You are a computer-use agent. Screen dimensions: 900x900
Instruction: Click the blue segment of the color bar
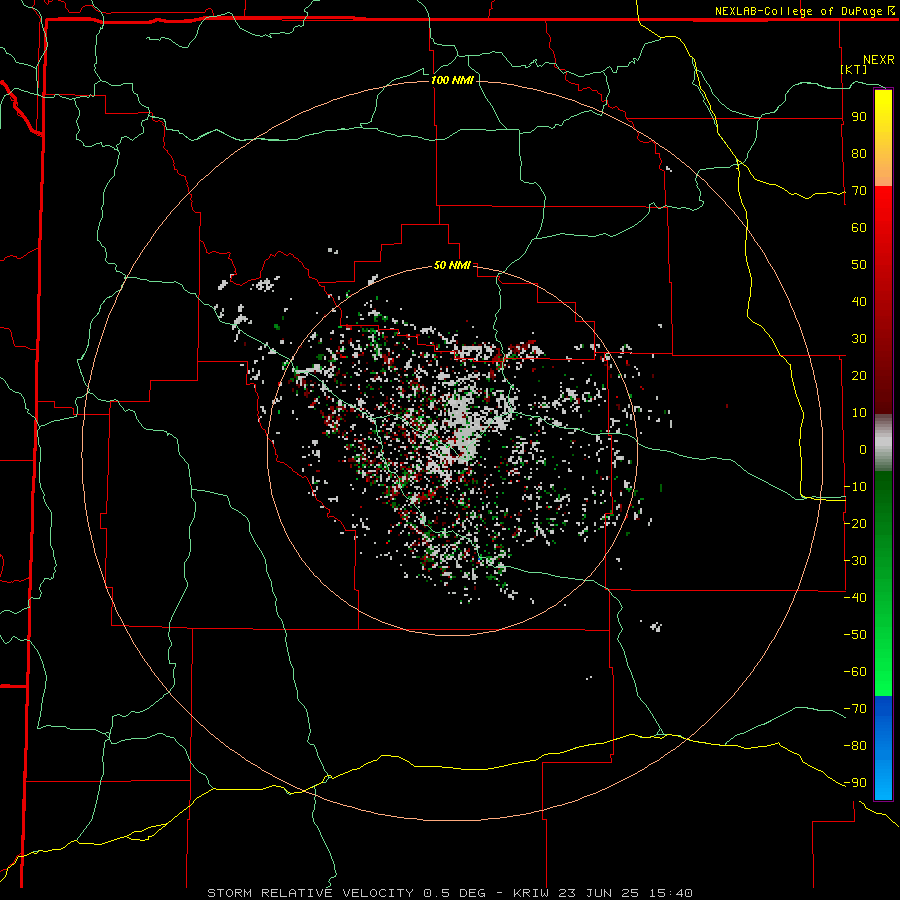pos(883,747)
